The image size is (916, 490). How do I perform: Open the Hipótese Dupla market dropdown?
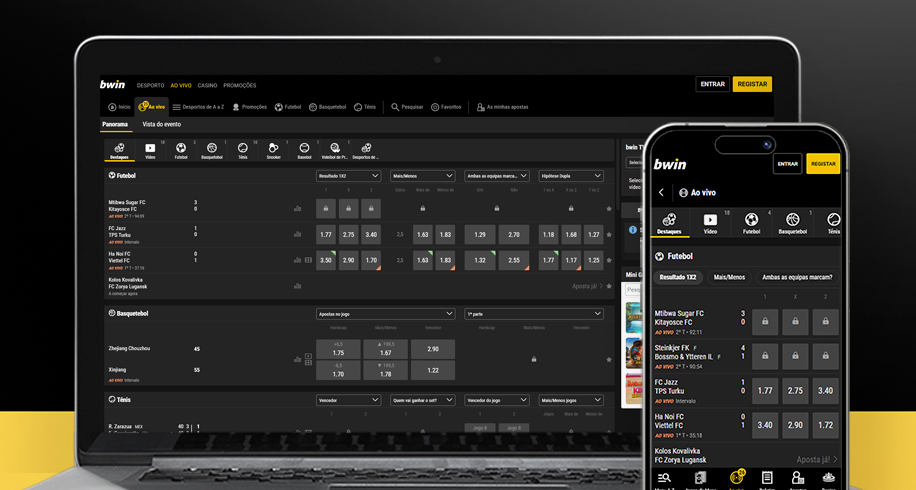(x=571, y=176)
